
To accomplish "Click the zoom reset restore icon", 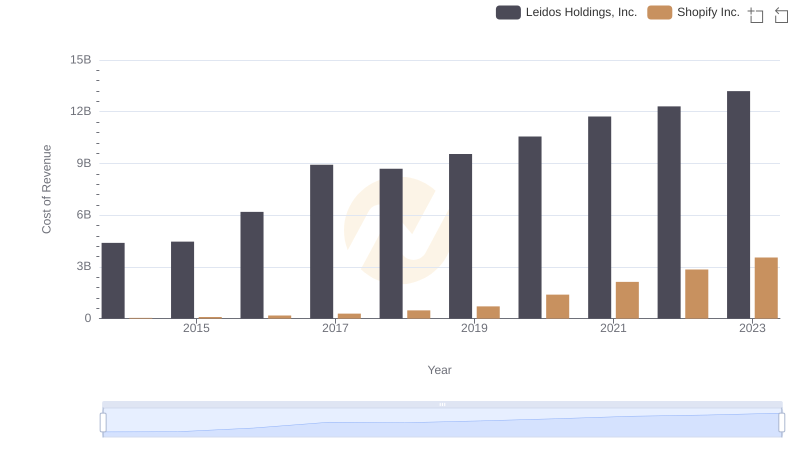I will click(781, 15).
